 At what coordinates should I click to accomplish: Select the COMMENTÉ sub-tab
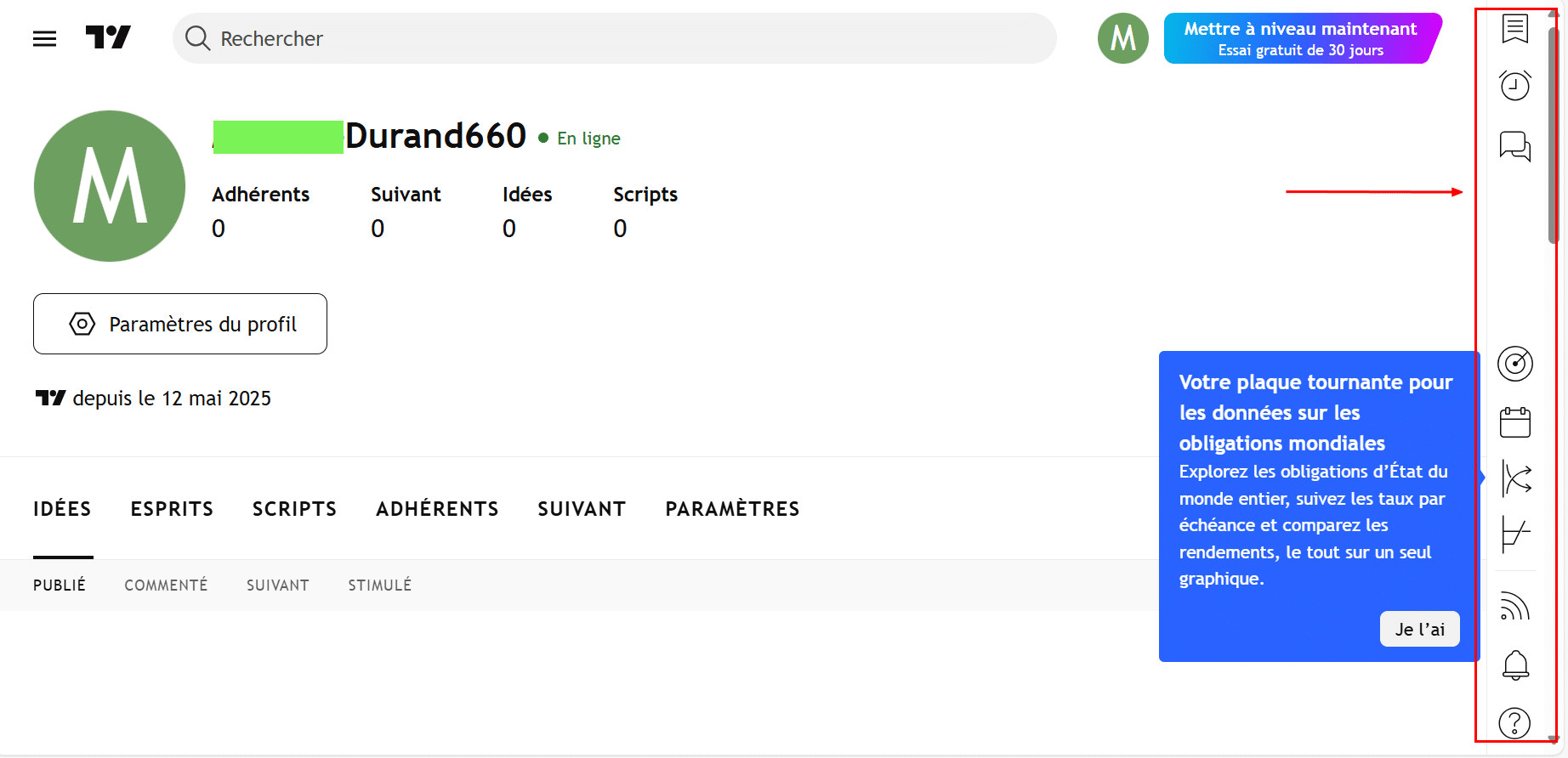(x=166, y=585)
